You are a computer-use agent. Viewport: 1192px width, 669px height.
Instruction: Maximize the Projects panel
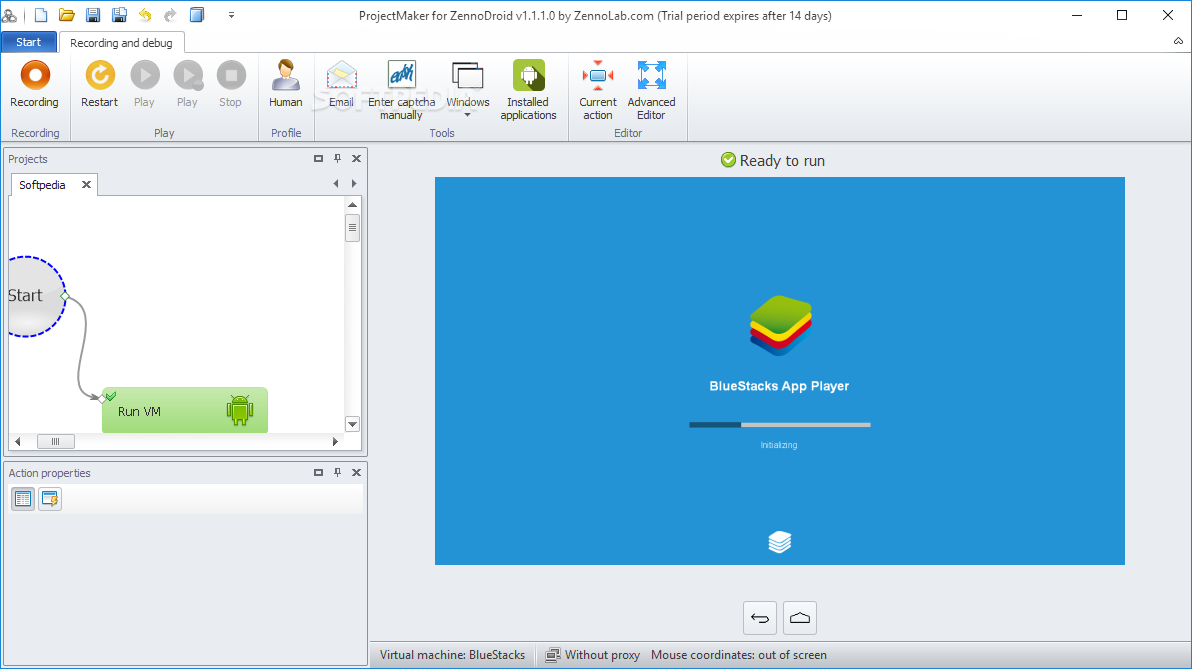(319, 159)
